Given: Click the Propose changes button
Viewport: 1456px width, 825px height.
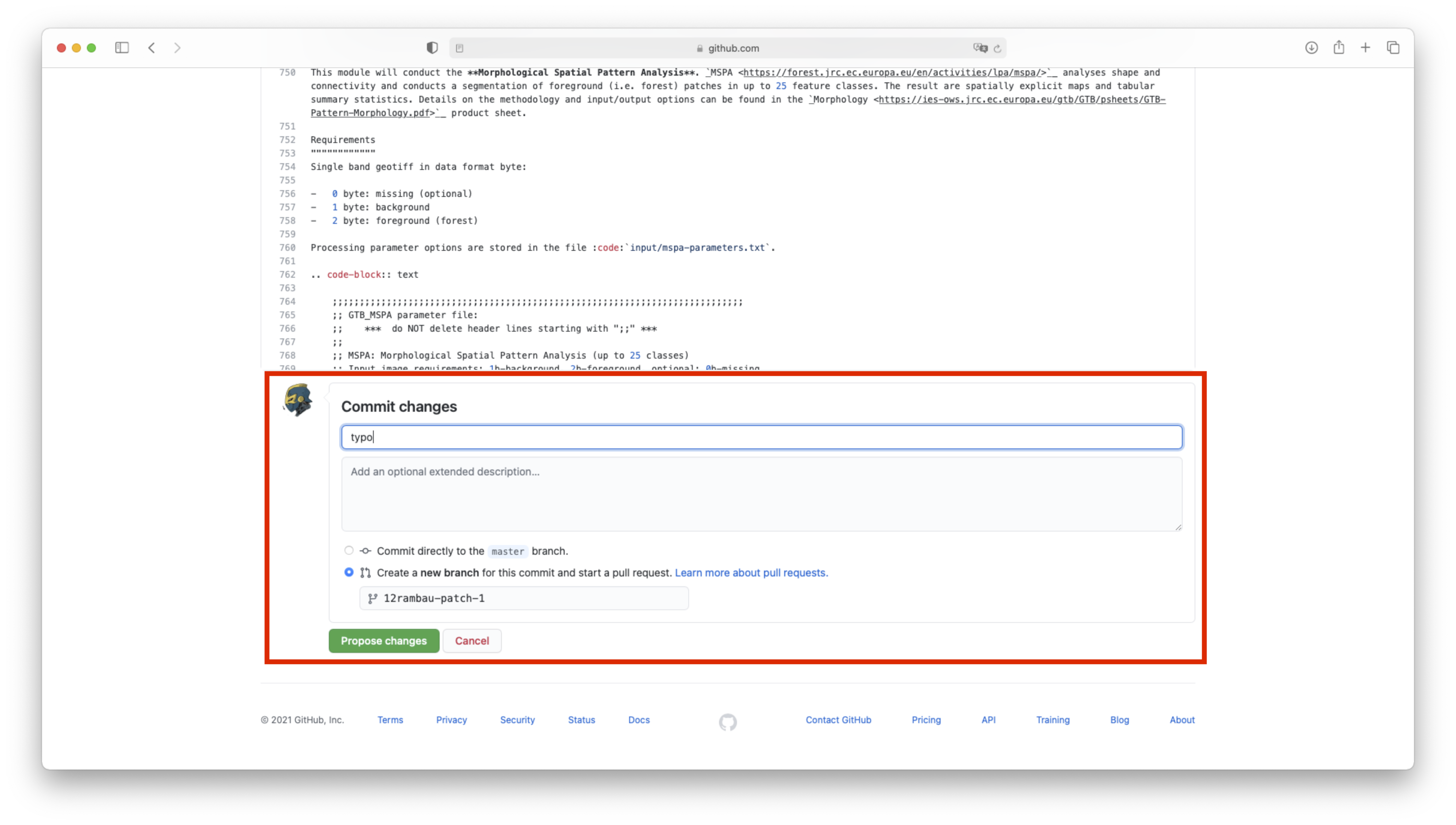Looking at the screenshot, I should coord(384,641).
